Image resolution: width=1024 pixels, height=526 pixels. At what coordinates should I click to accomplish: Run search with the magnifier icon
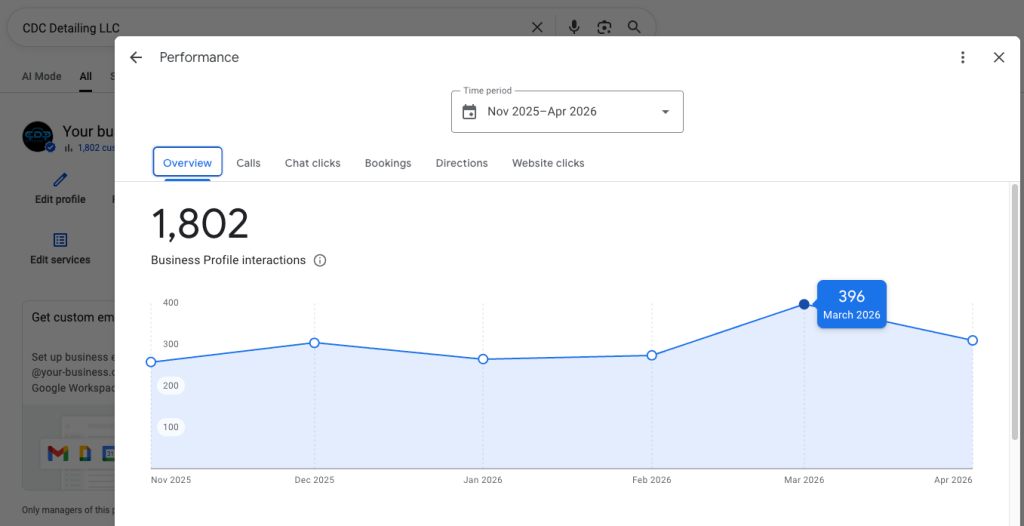(x=634, y=27)
